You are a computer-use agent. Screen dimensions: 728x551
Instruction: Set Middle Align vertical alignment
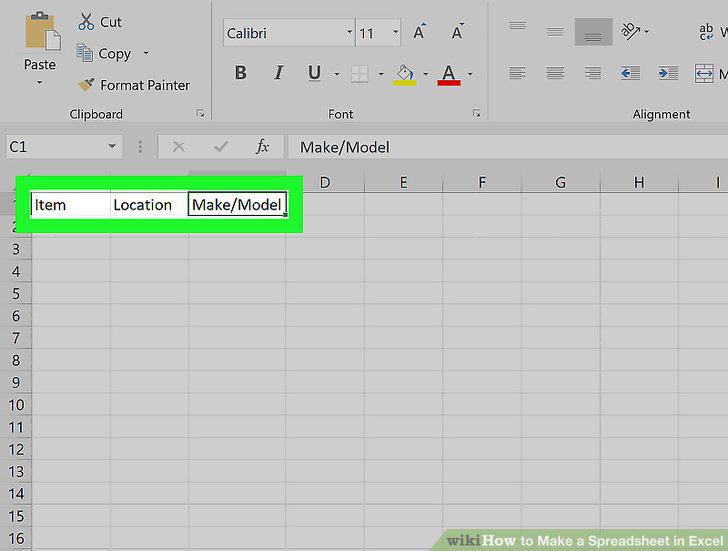click(555, 32)
